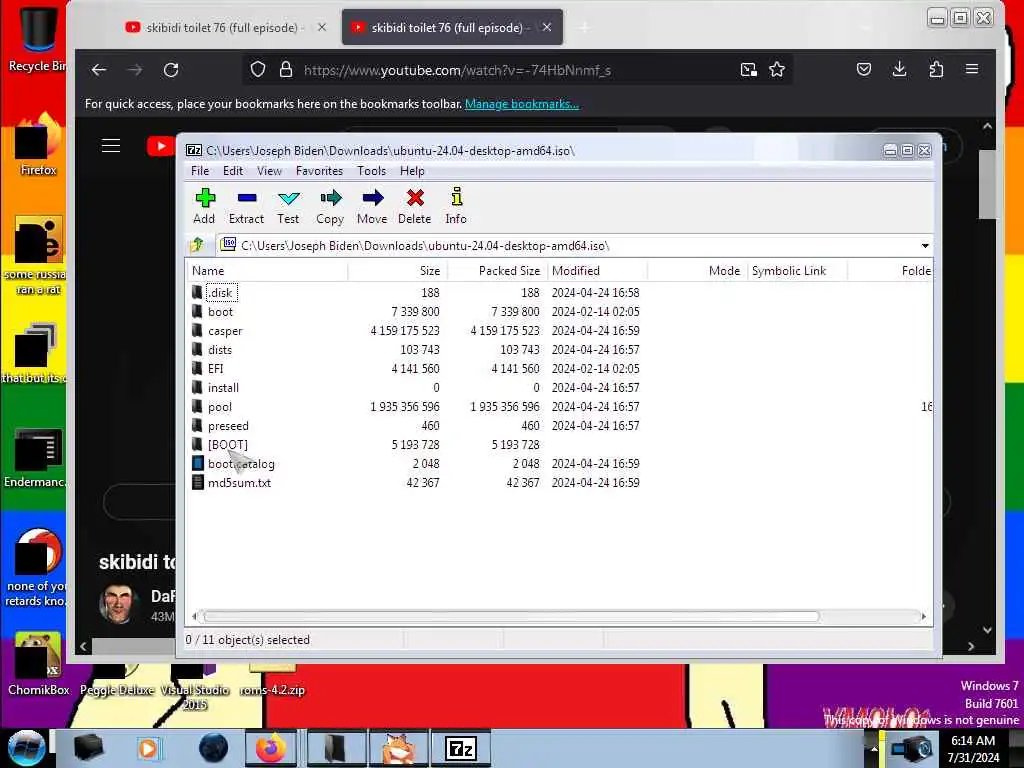The image size is (1024, 768).
Task: Click the channel avatar under video title
Action: (120, 603)
